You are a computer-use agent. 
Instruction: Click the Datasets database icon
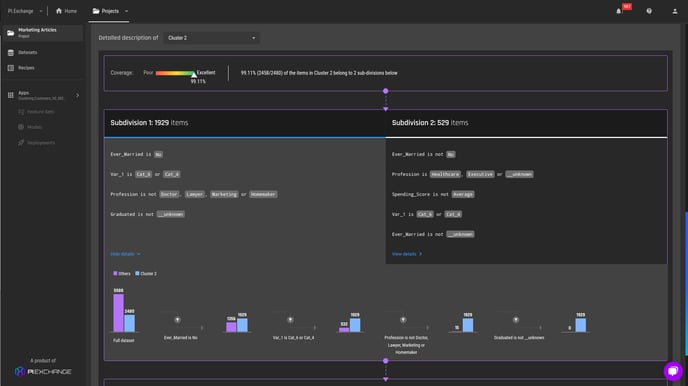11,52
